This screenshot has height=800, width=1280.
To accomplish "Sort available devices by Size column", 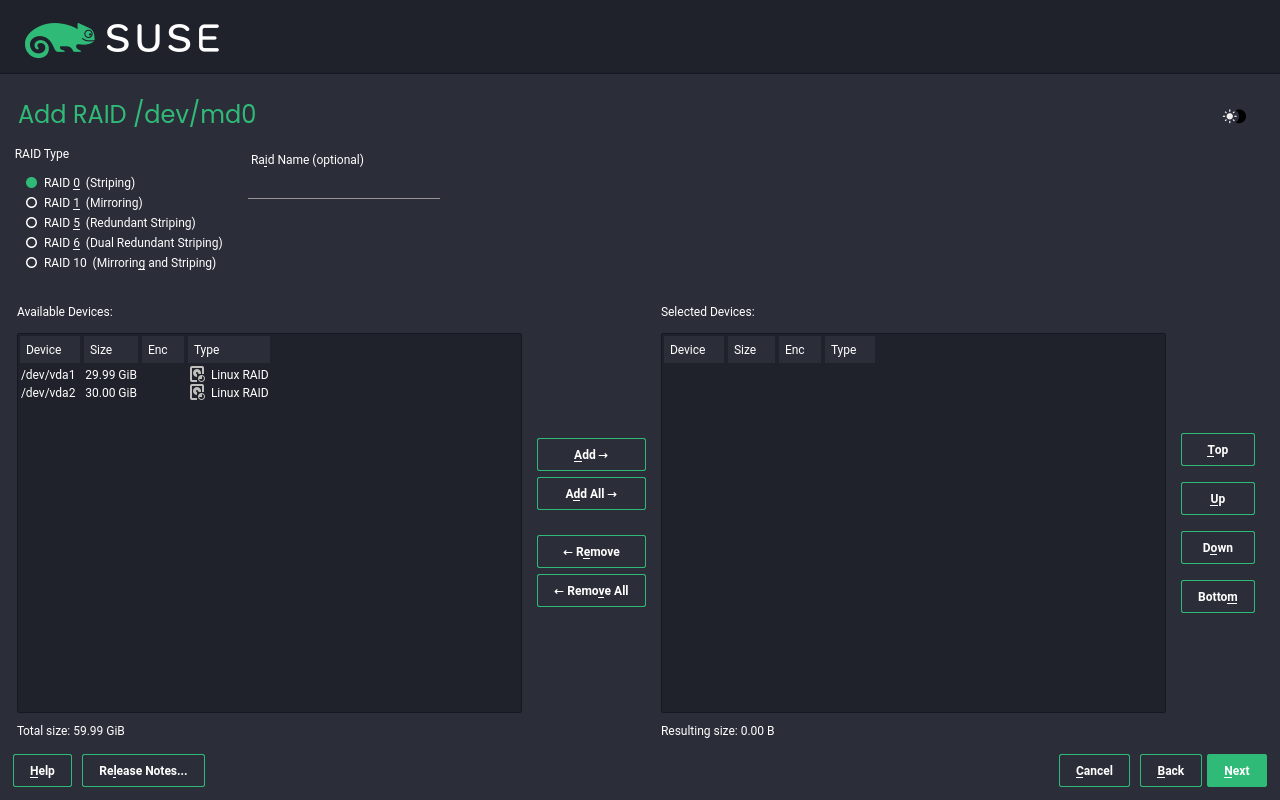I will click(x=110, y=350).
